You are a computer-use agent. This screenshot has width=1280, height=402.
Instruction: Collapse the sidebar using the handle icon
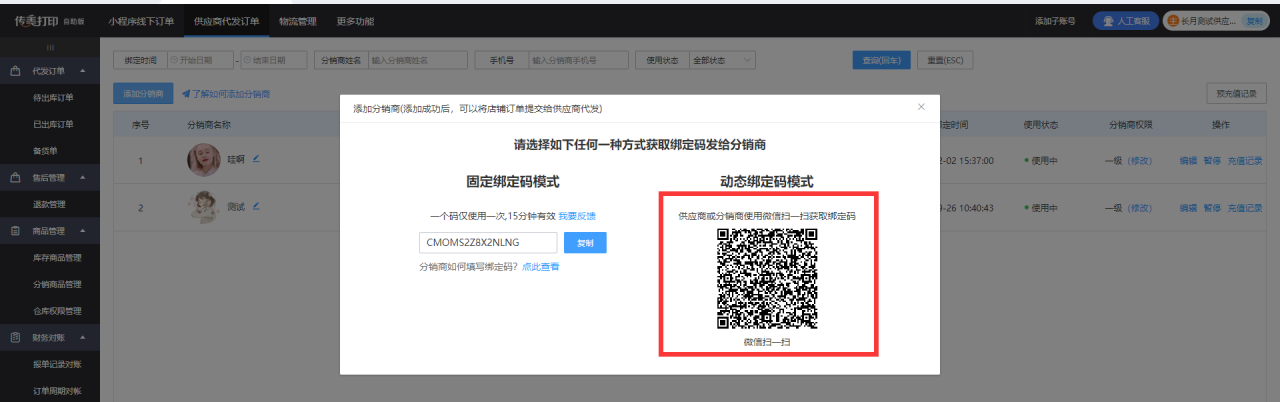[x=50, y=47]
